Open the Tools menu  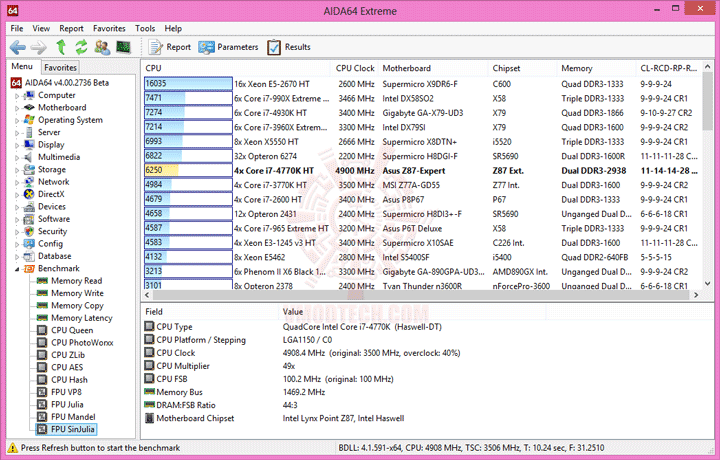click(145, 28)
